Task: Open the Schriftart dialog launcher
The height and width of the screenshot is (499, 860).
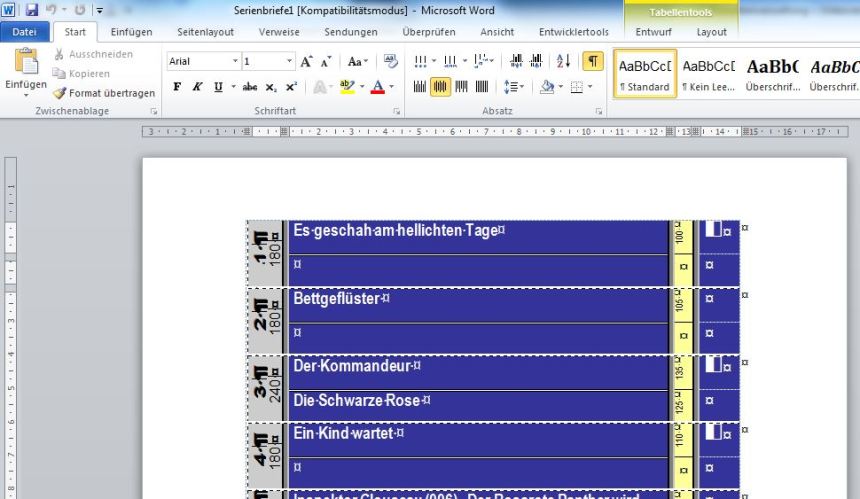Action: coord(396,111)
